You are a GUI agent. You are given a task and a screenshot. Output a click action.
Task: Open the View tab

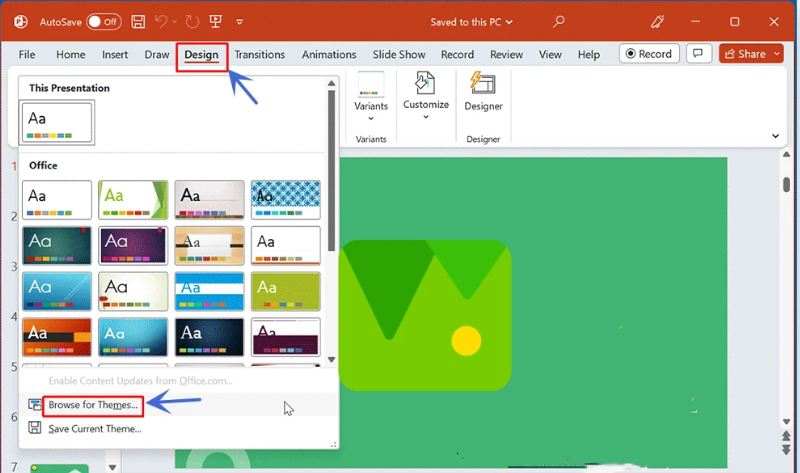click(x=550, y=55)
